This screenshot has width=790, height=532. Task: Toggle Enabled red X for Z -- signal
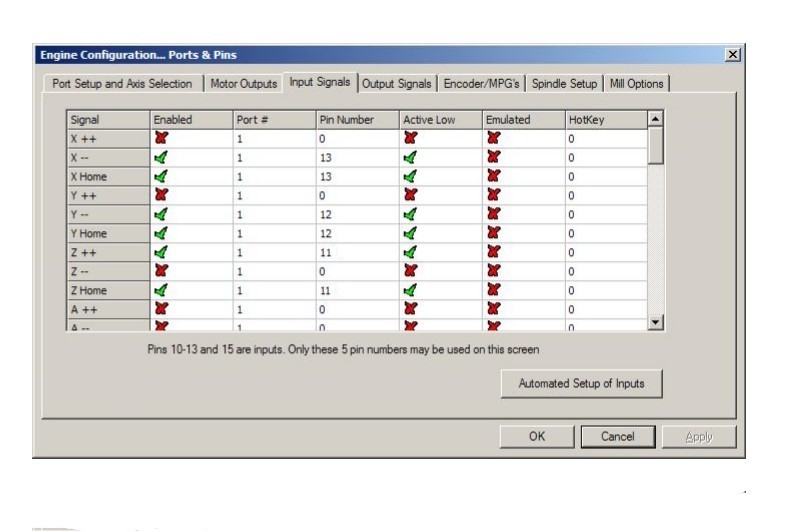[161, 272]
